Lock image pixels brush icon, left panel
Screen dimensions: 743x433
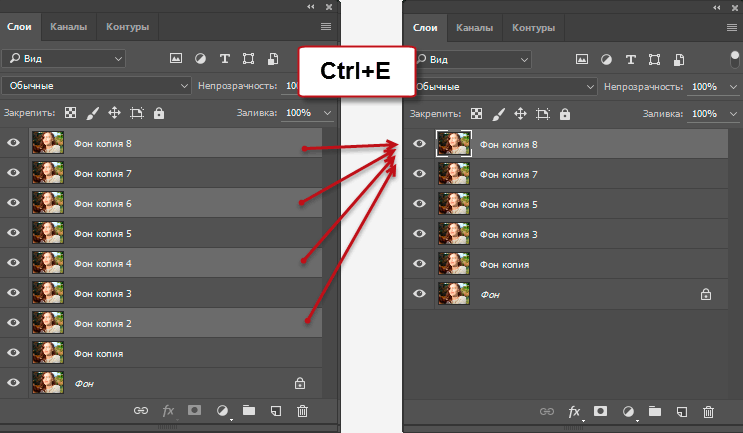(93, 113)
